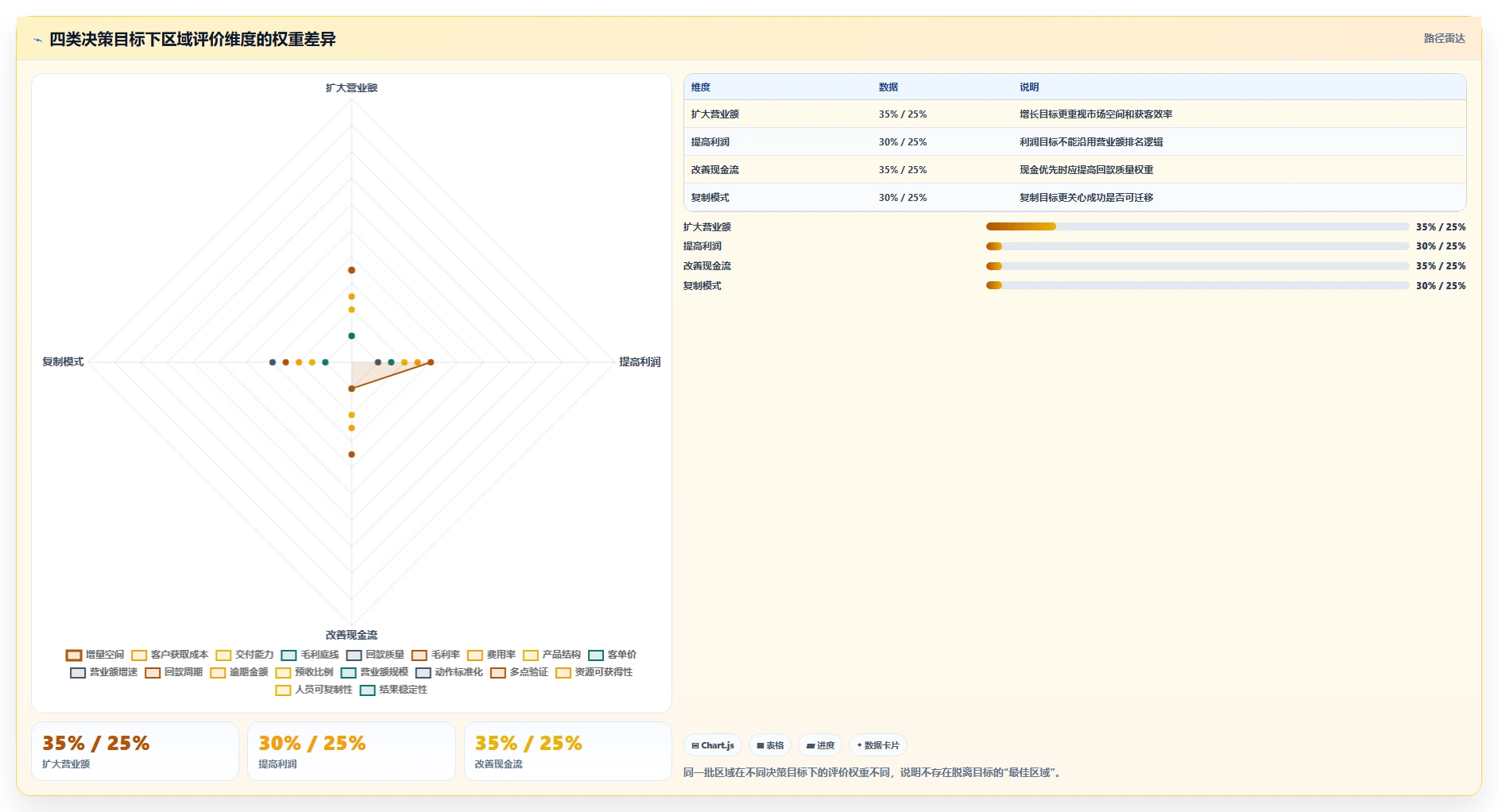Toggle the 逾期金额 legend entry
Viewport: 1498px width, 812px height.
coord(239,672)
